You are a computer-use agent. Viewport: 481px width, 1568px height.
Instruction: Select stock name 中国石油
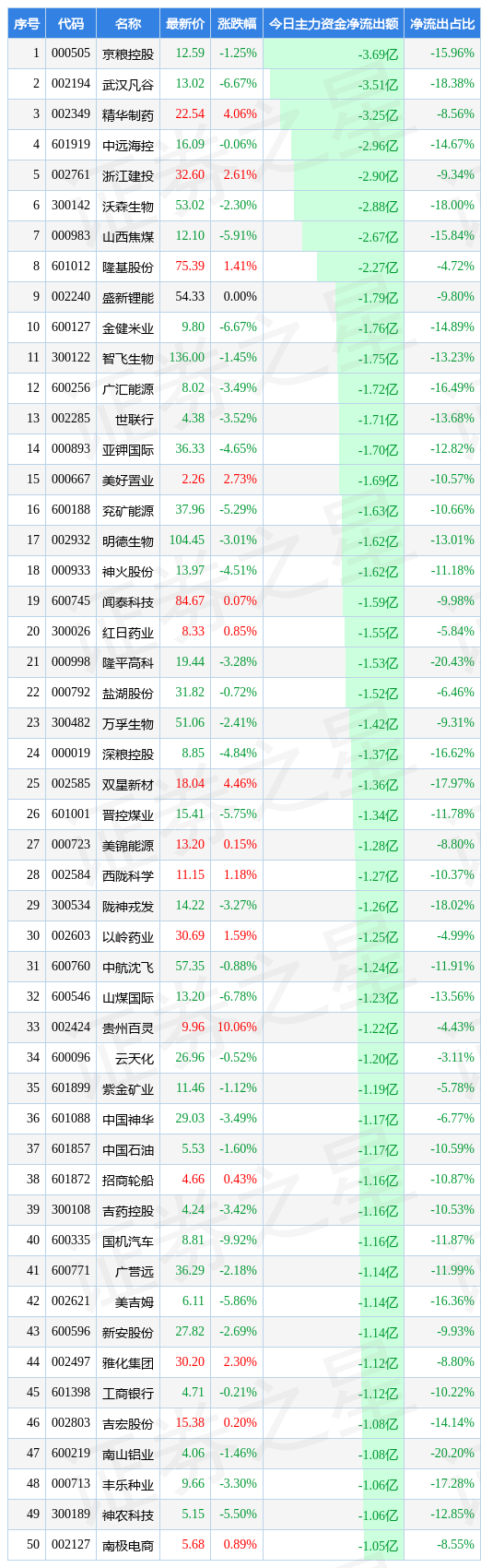pos(128,1149)
